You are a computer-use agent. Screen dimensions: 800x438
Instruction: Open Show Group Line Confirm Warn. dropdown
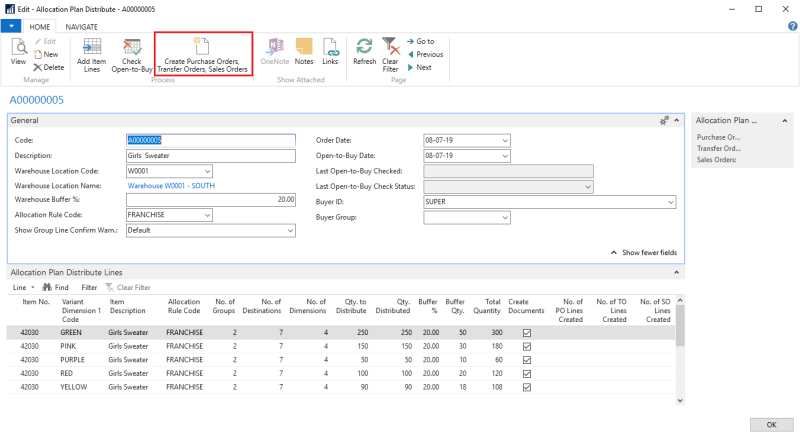coord(291,230)
